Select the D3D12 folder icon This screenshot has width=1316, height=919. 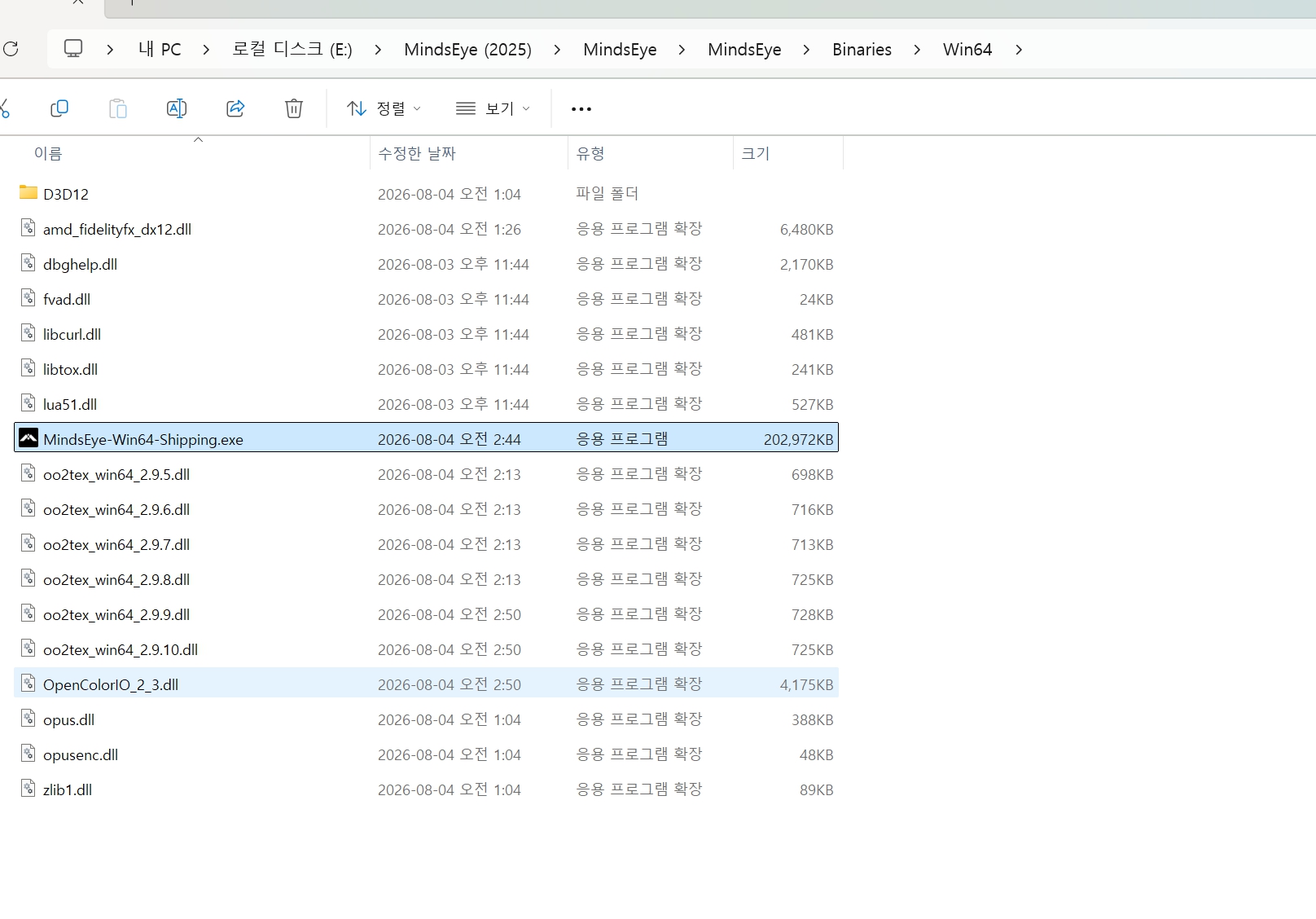pos(29,193)
